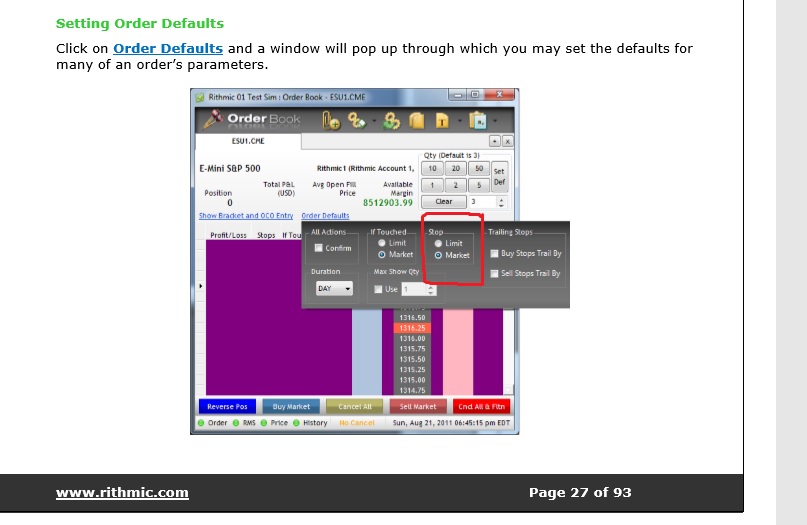The image size is (807, 525).
Task: Click the quantity 2 button
Action: click(x=456, y=185)
